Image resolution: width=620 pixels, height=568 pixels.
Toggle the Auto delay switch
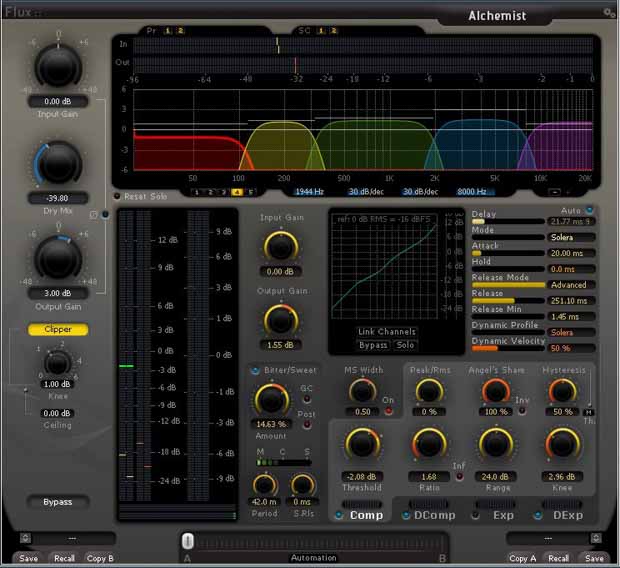pos(590,211)
